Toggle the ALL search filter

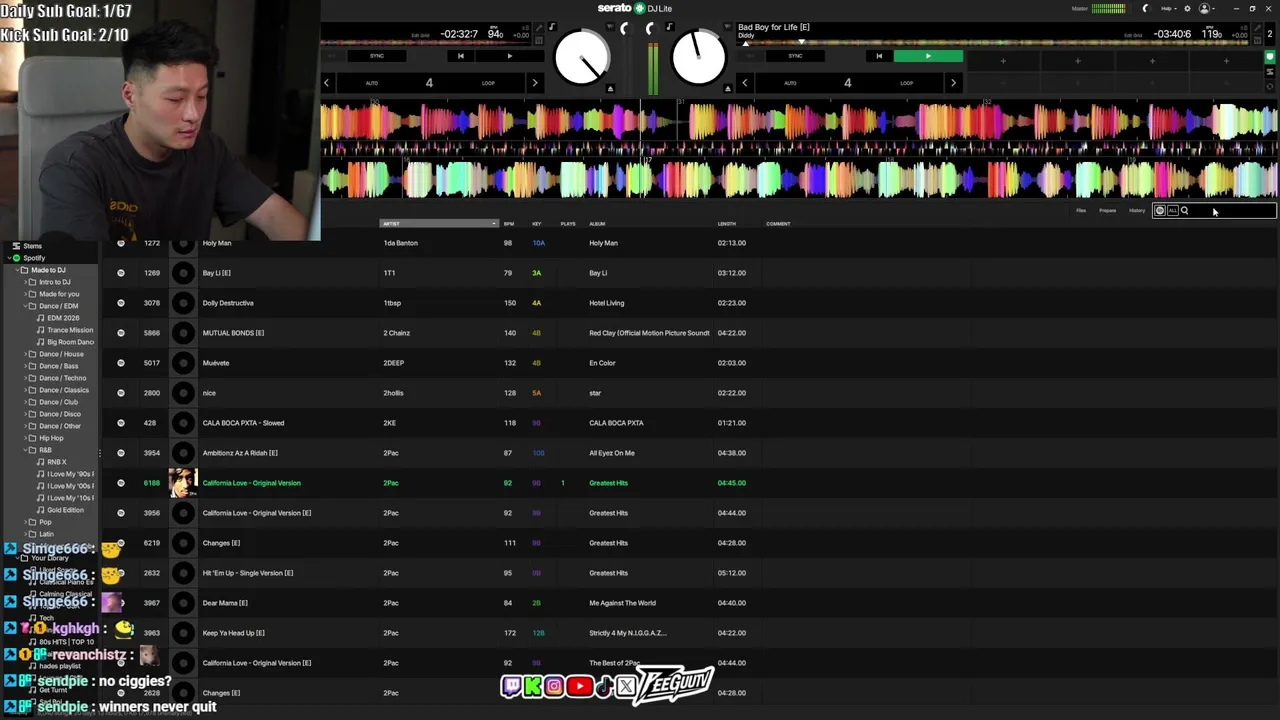pyautogui.click(x=1173, y=211)
